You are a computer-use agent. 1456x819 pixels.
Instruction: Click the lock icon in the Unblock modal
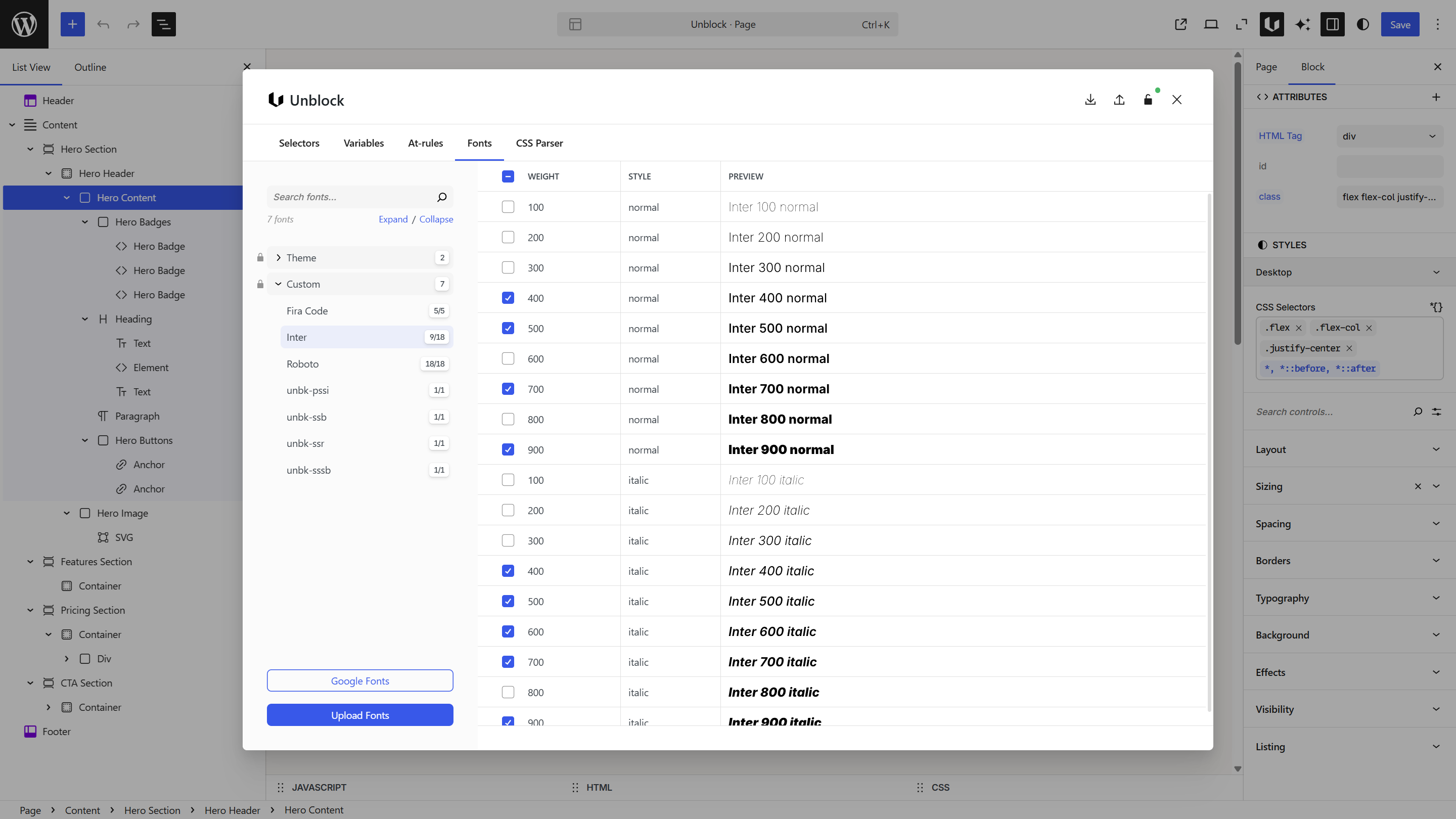pos(1148,100)
